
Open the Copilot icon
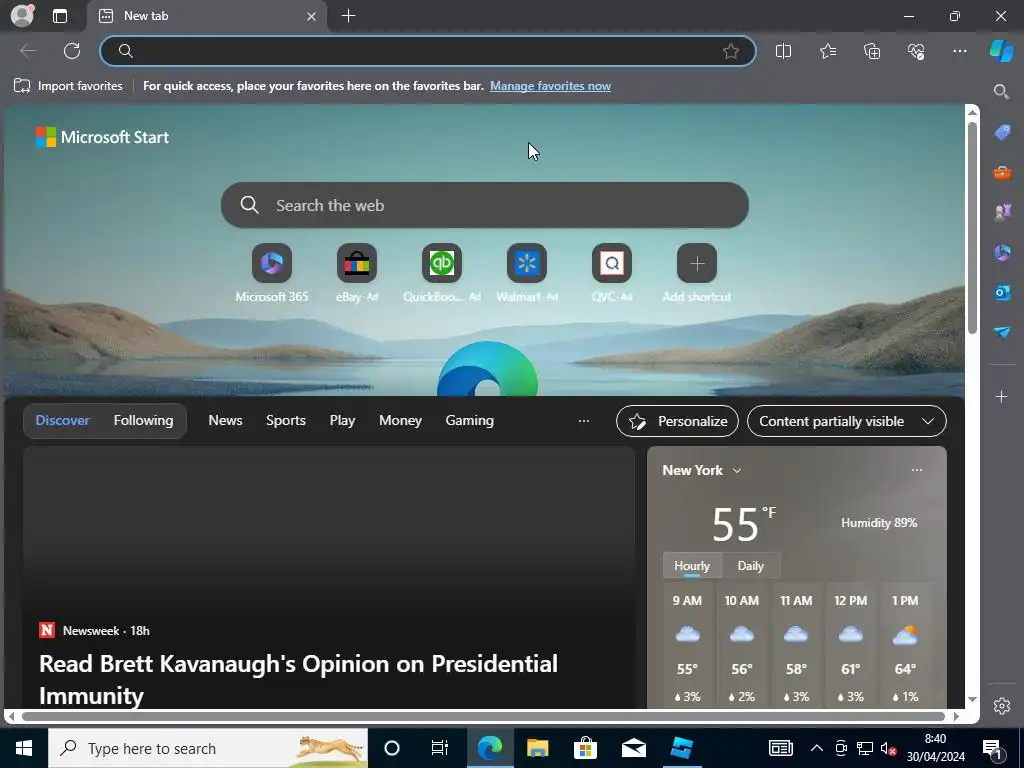1001,51
